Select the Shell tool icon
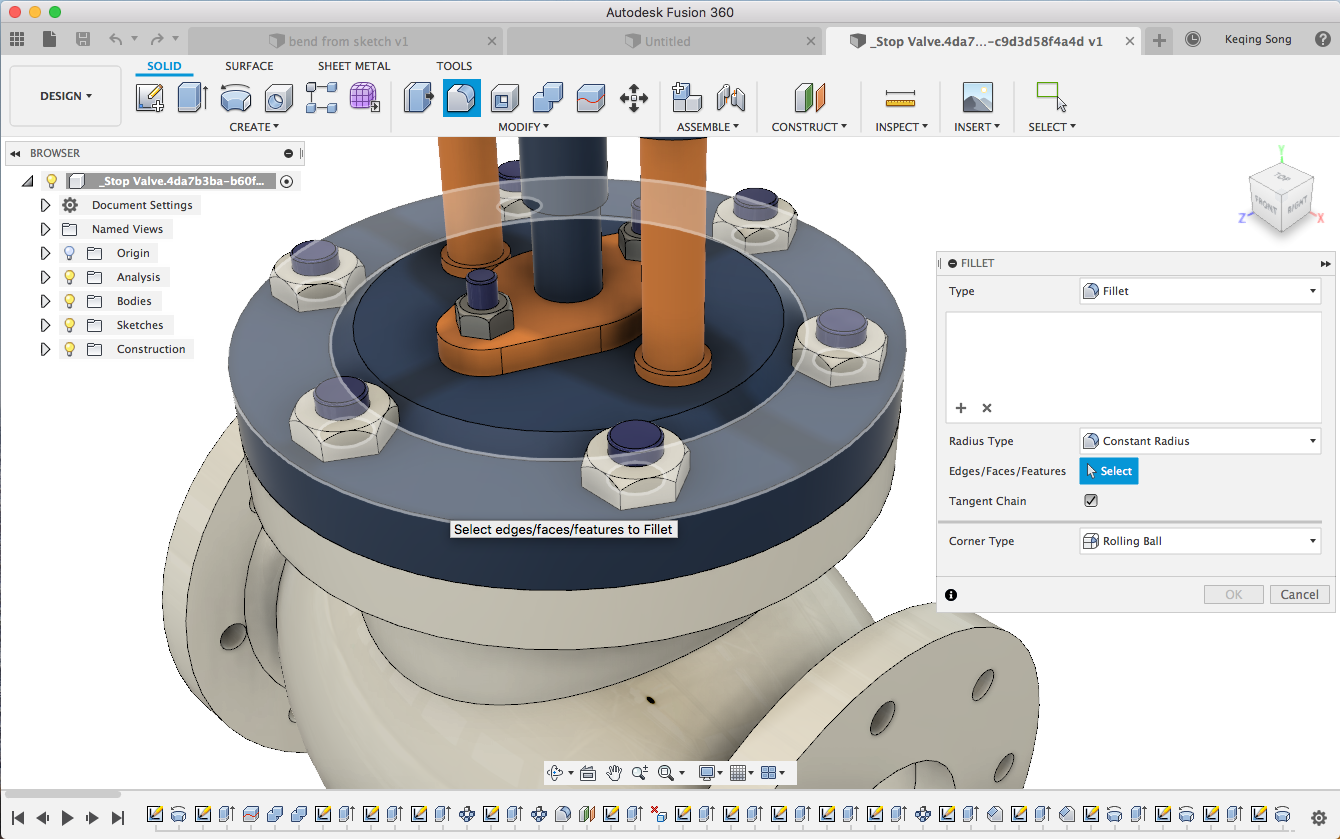 pyautogui.click(x=505, y=98)
